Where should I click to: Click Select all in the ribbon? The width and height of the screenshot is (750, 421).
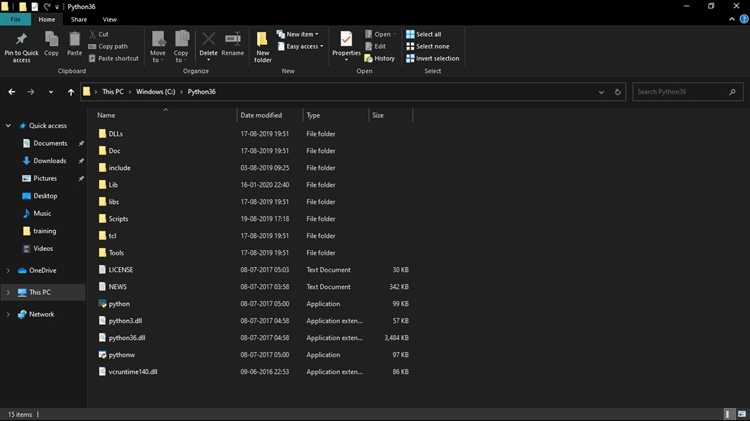(x=424, y=34)
